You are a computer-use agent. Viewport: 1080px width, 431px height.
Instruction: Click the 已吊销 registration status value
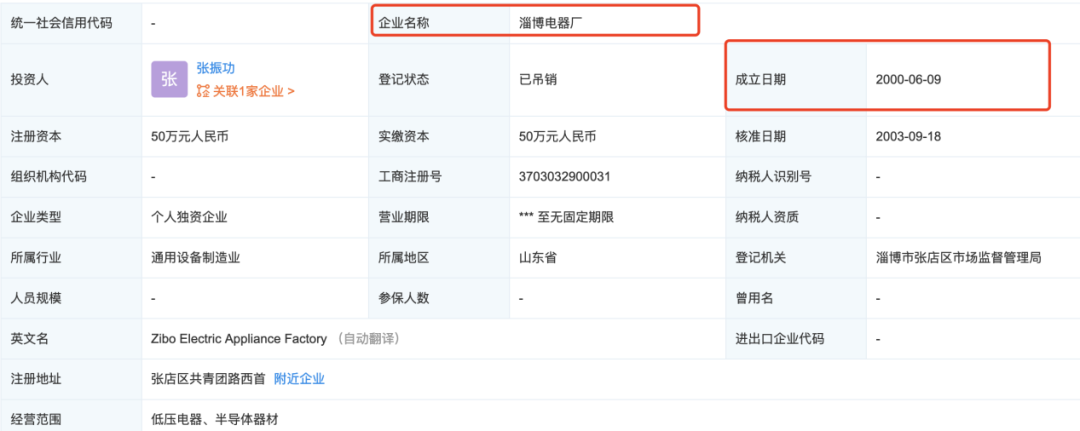[x=538, y=79]
